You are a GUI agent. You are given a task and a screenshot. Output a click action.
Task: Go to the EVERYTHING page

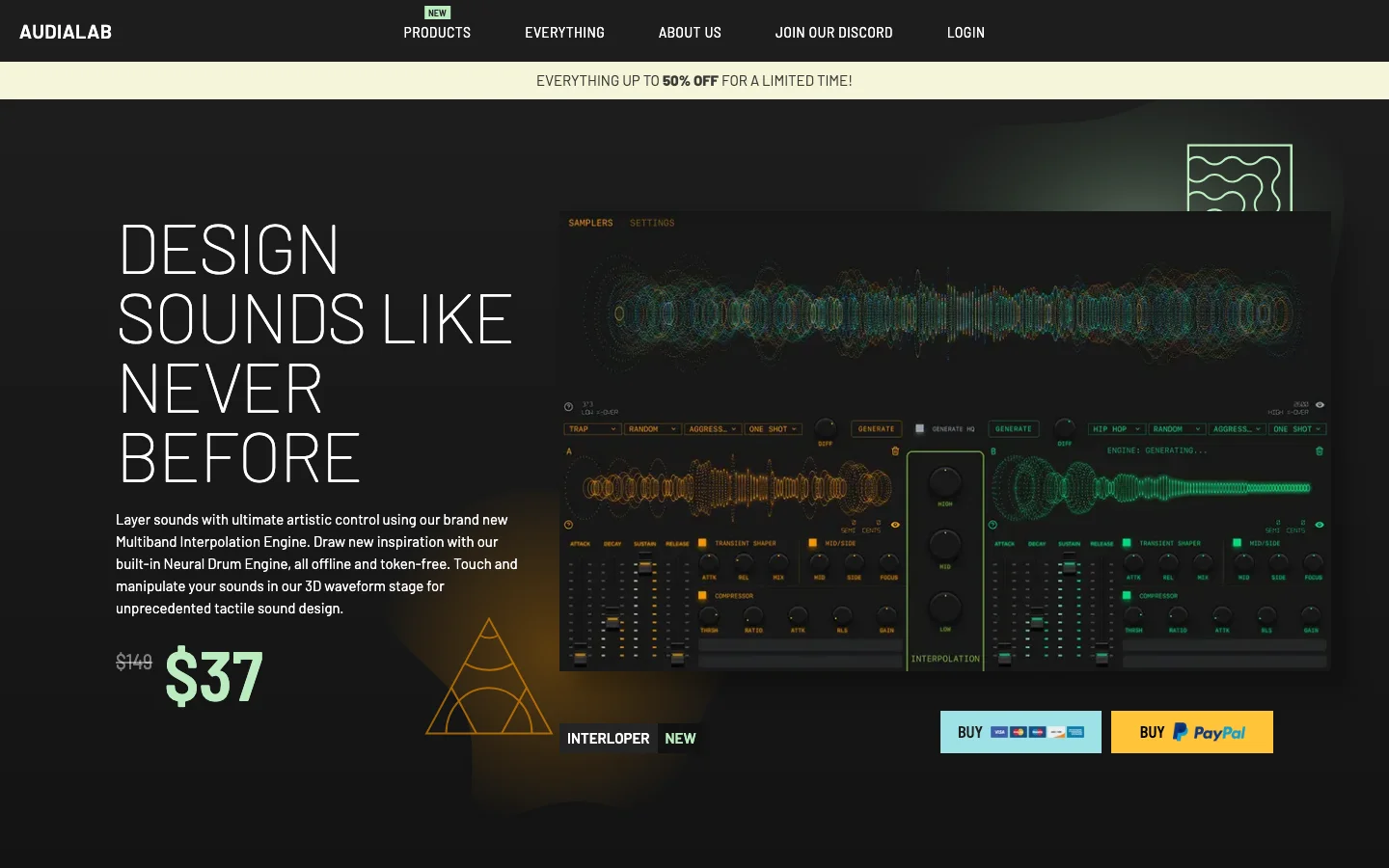[x=564, y=32]
